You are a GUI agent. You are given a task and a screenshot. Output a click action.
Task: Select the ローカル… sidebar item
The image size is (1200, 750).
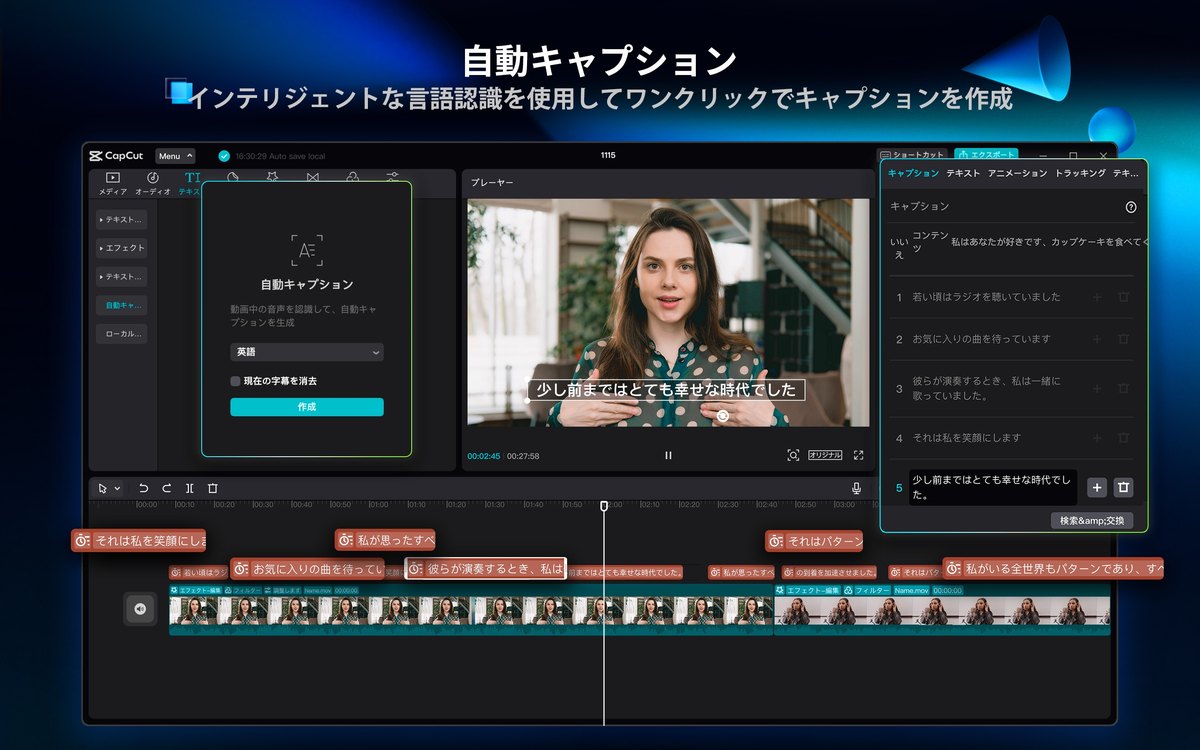(x=122, y=334)
